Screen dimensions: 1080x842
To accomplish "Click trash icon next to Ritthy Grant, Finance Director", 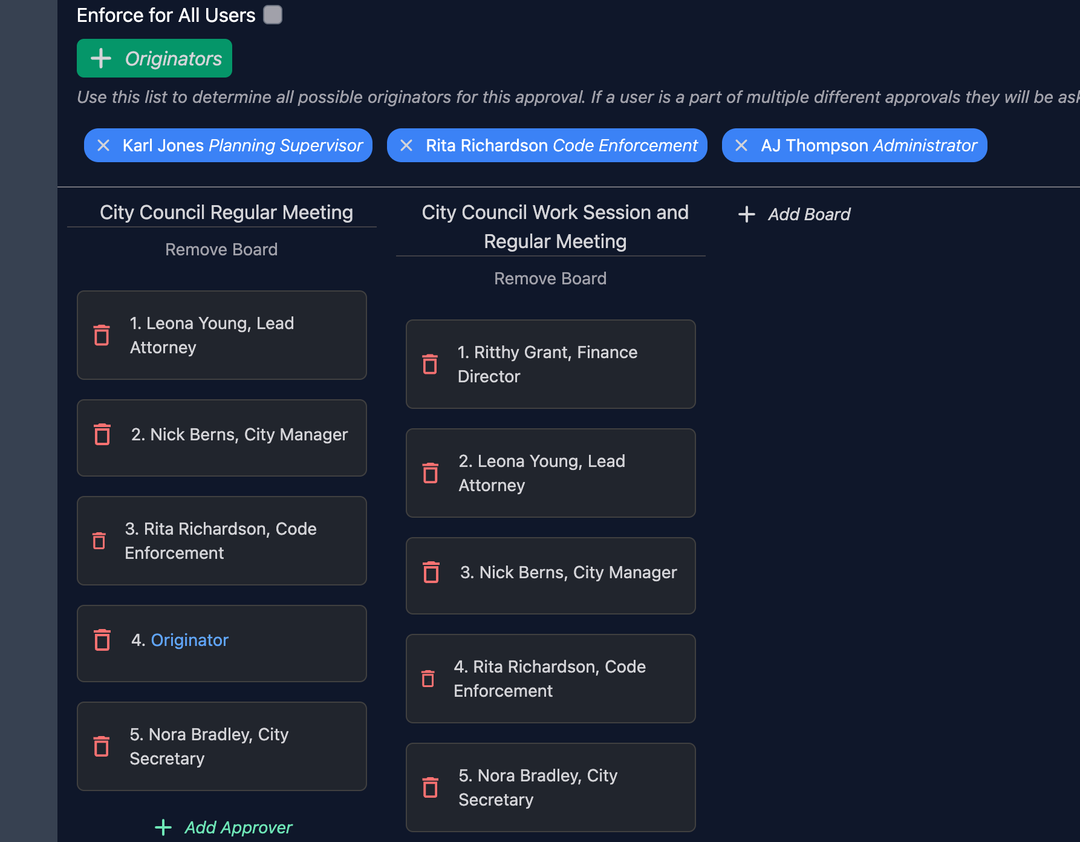I will click(430, 364).
